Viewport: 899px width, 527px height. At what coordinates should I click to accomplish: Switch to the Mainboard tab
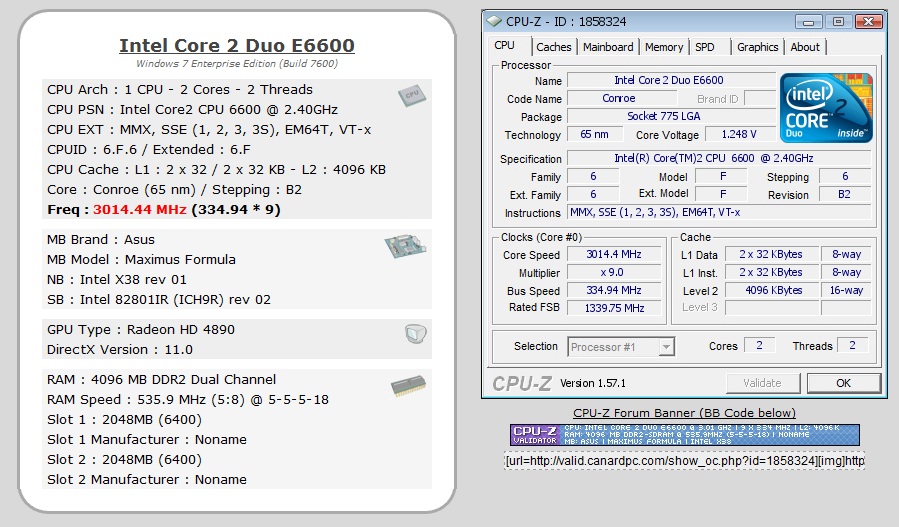coord(608,47)
